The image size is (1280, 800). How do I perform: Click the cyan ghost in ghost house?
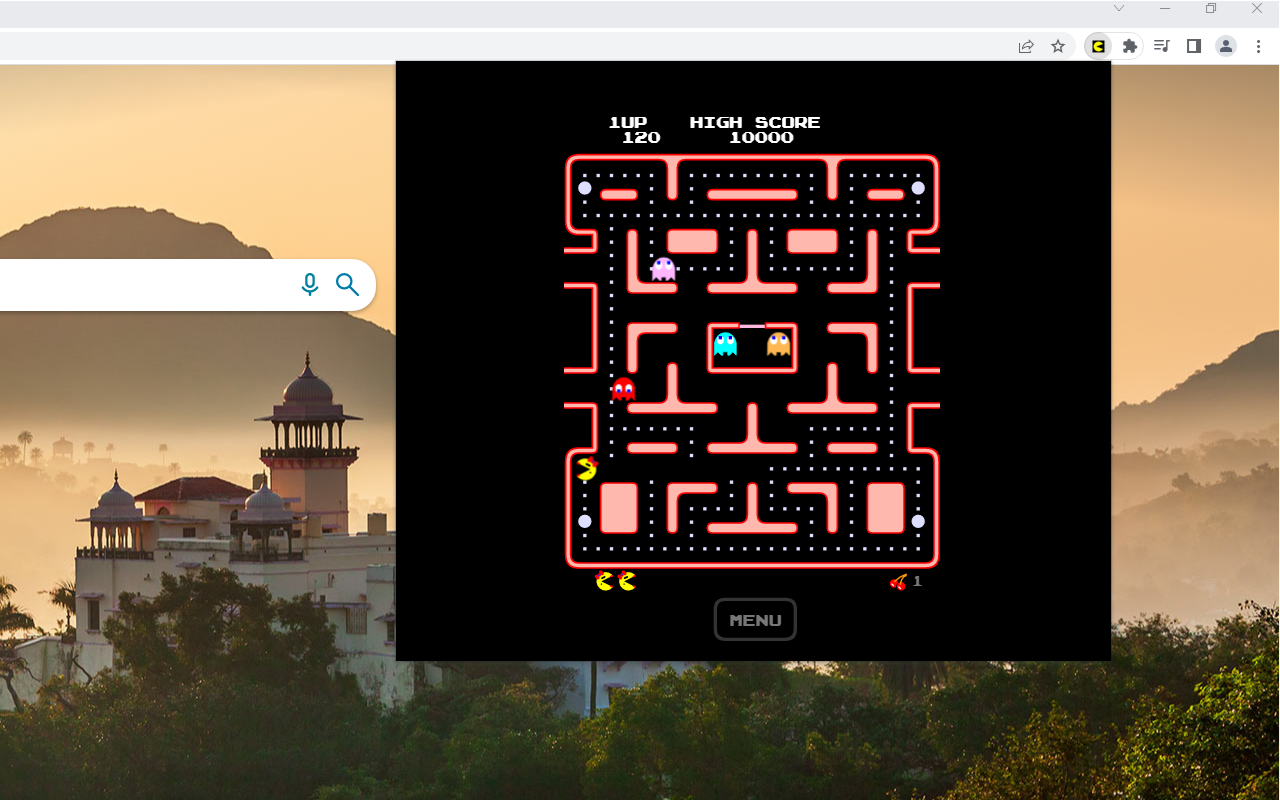click(x=725, y=344)
